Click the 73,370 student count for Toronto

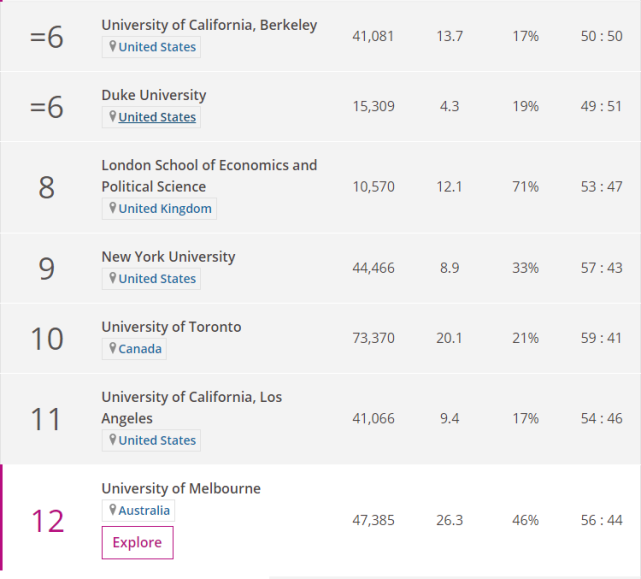[x=373, y=338]
